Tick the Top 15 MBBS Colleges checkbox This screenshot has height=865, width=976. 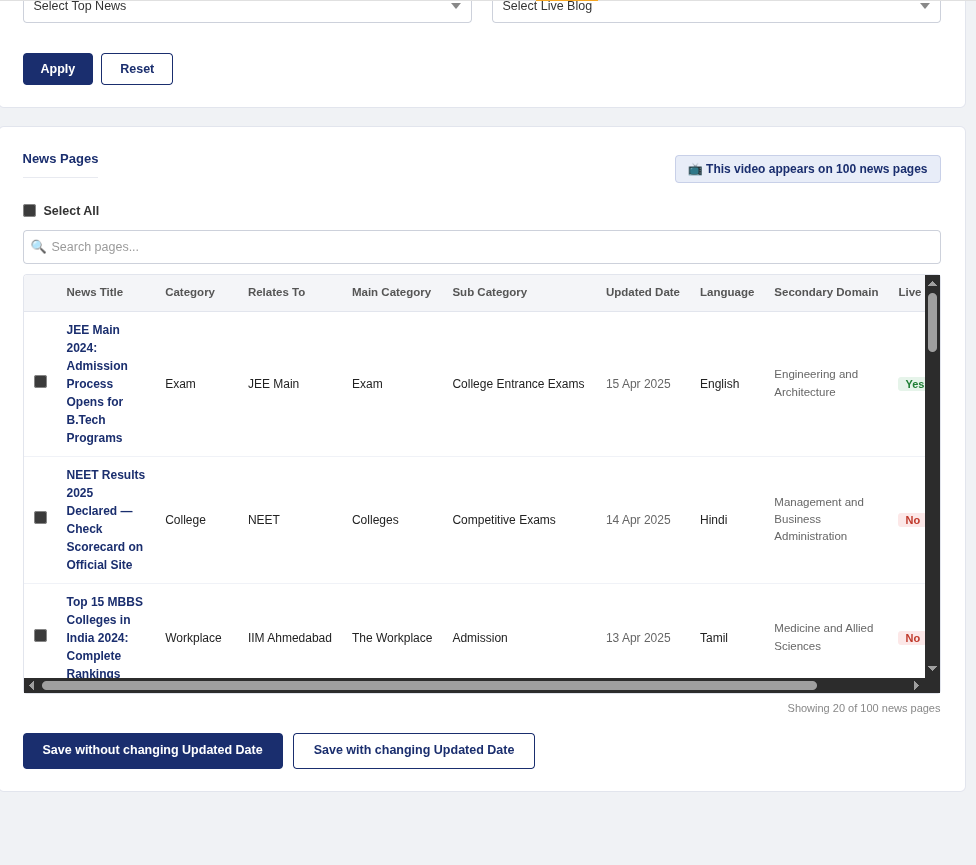[x=41, y=636]
